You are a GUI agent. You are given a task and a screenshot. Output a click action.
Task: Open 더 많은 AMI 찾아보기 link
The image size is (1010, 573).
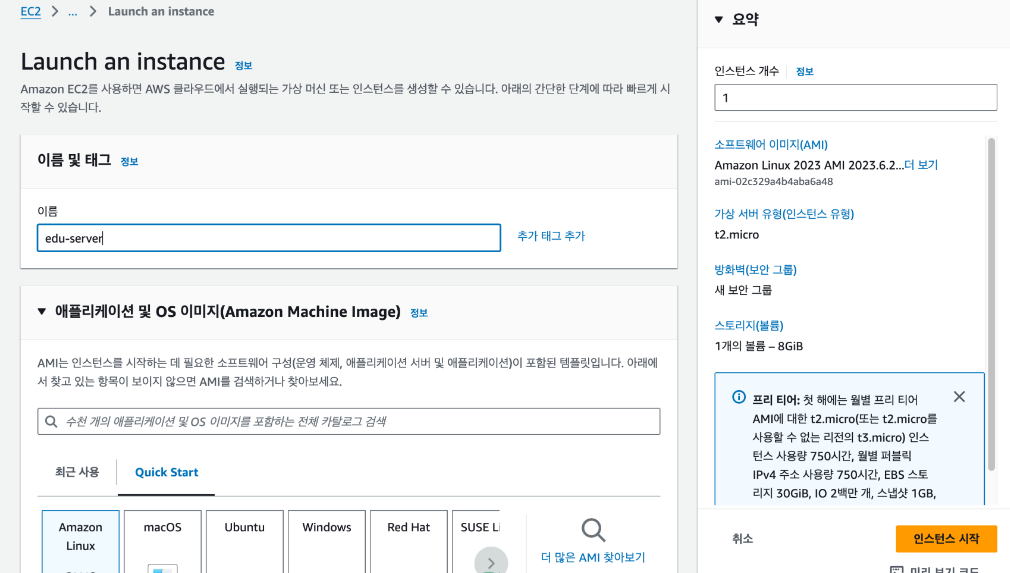pos(593,558)
